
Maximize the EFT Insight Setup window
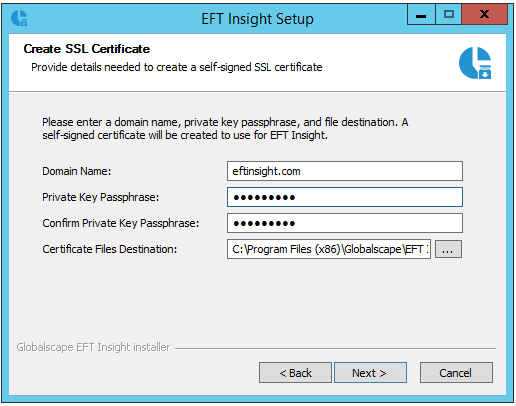449,15
